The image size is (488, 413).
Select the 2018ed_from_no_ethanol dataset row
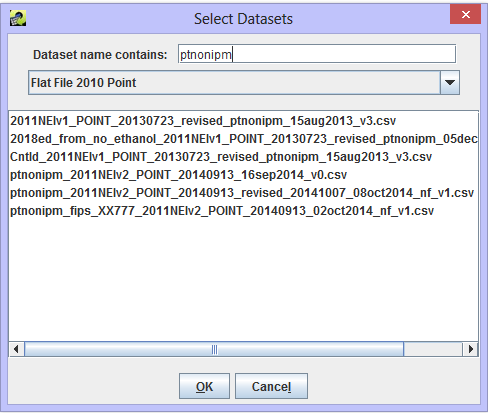tap(243, 139)
